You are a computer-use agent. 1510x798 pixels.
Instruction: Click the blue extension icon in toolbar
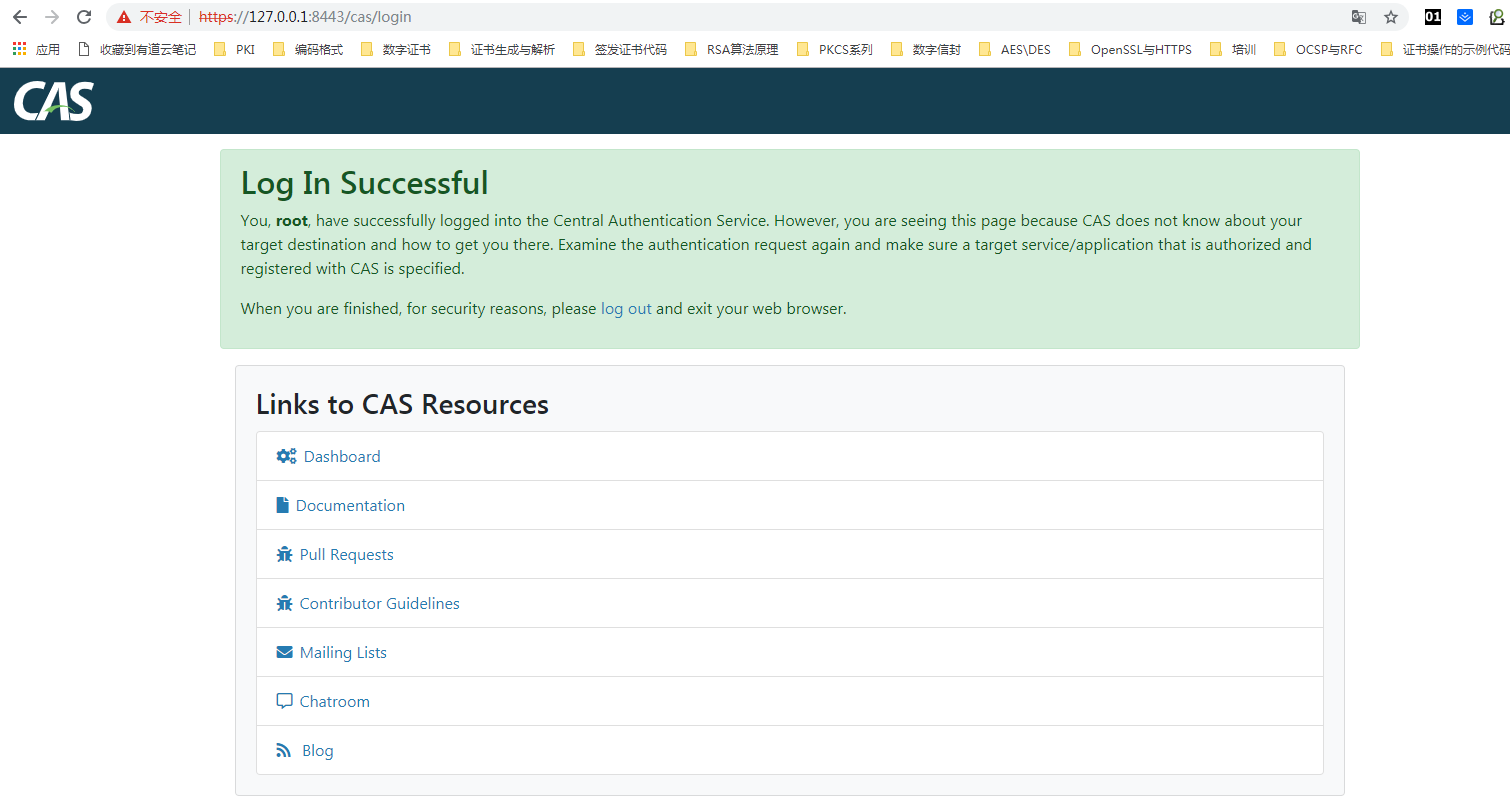coord(1465,17)
